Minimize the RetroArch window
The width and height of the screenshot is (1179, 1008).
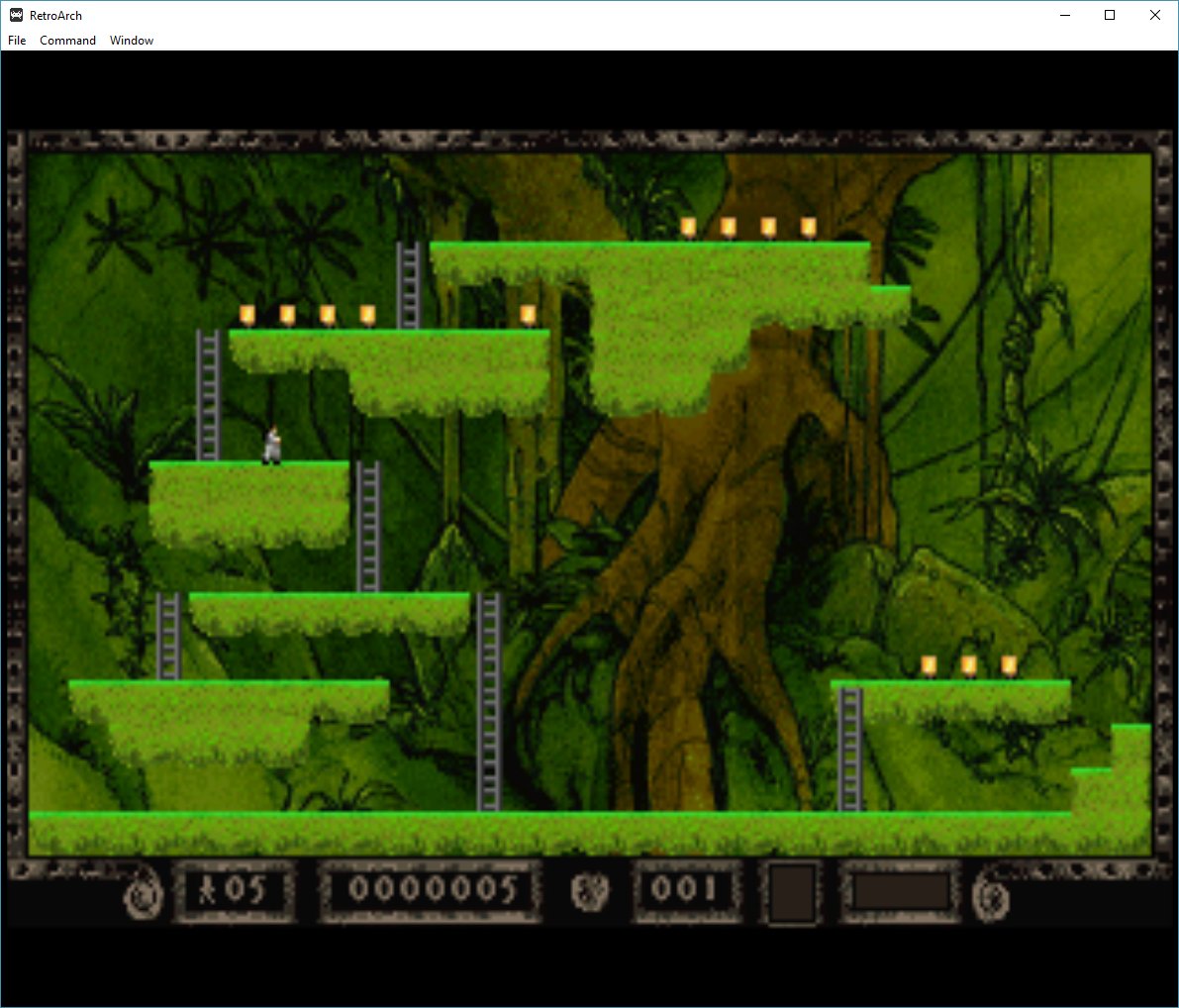[1065, 15]
